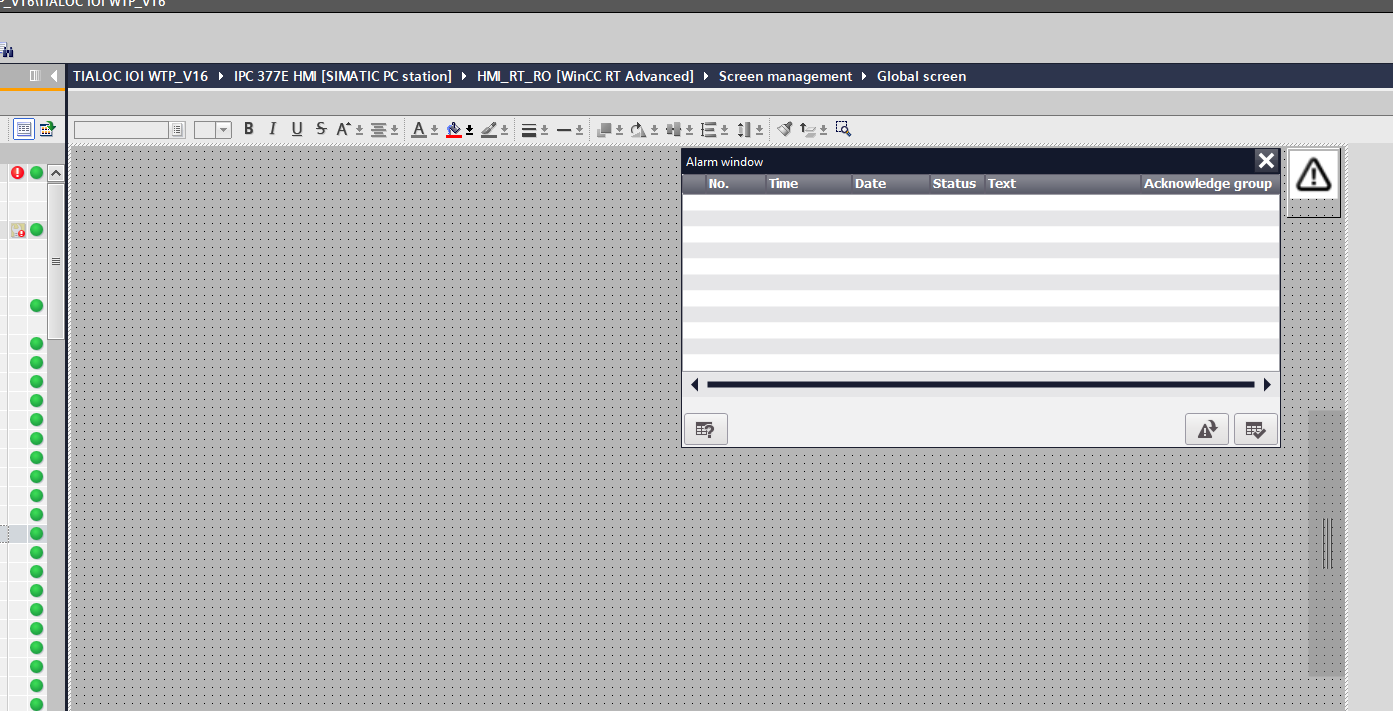Expand the line color dropdown arrow
1393x711 pixels.
[504, 130]
